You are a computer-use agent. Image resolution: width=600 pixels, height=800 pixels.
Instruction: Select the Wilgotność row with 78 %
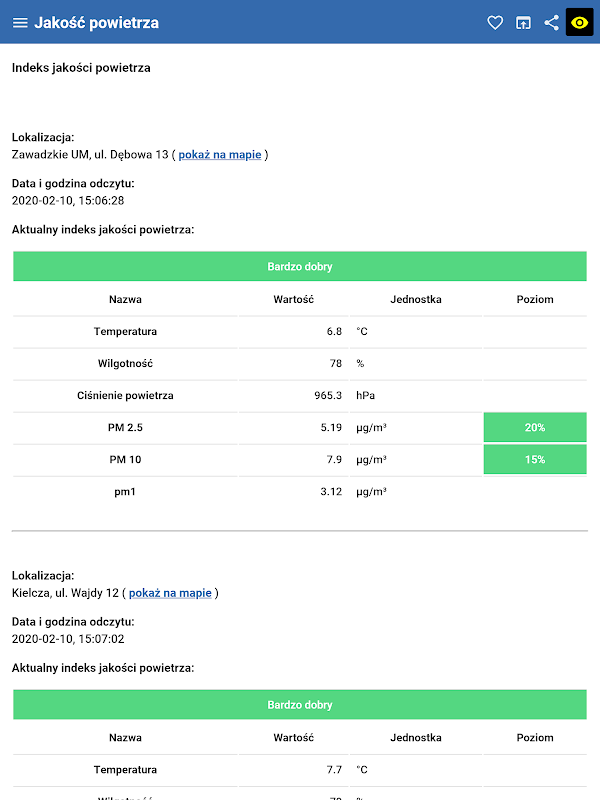pos(300,363)
